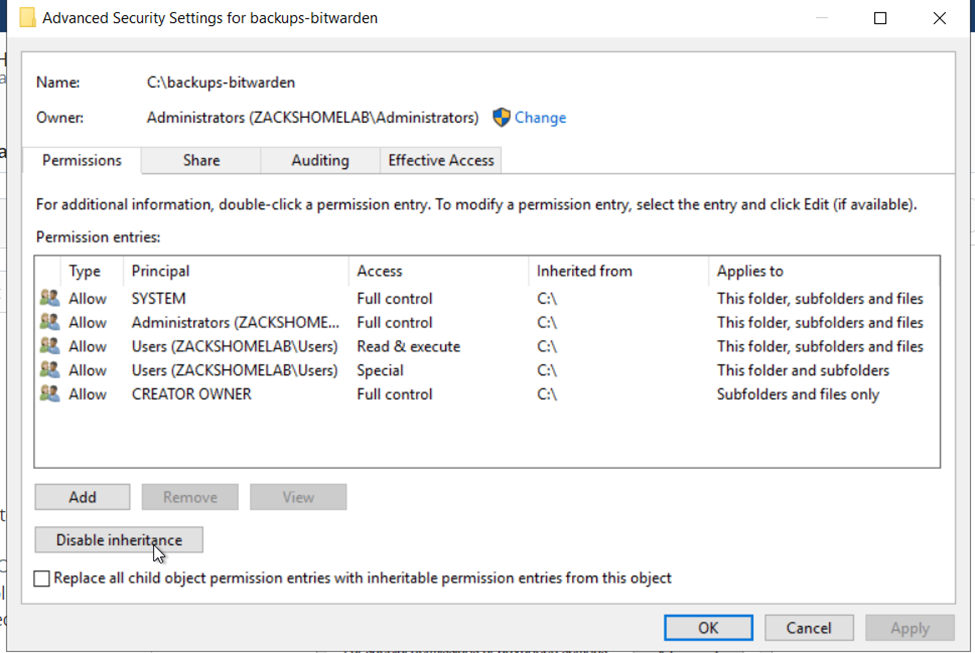Click Disable inheritance
The image size is (975, 653).
(x=119, y=540)
